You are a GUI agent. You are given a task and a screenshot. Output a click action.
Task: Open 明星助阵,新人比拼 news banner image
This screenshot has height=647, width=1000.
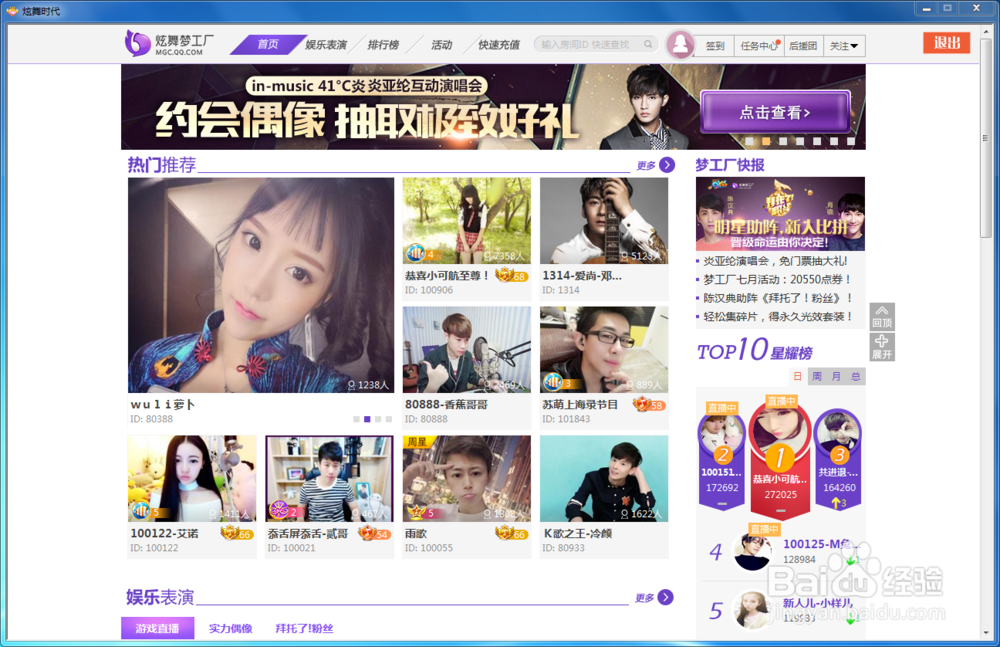point(780,214)
